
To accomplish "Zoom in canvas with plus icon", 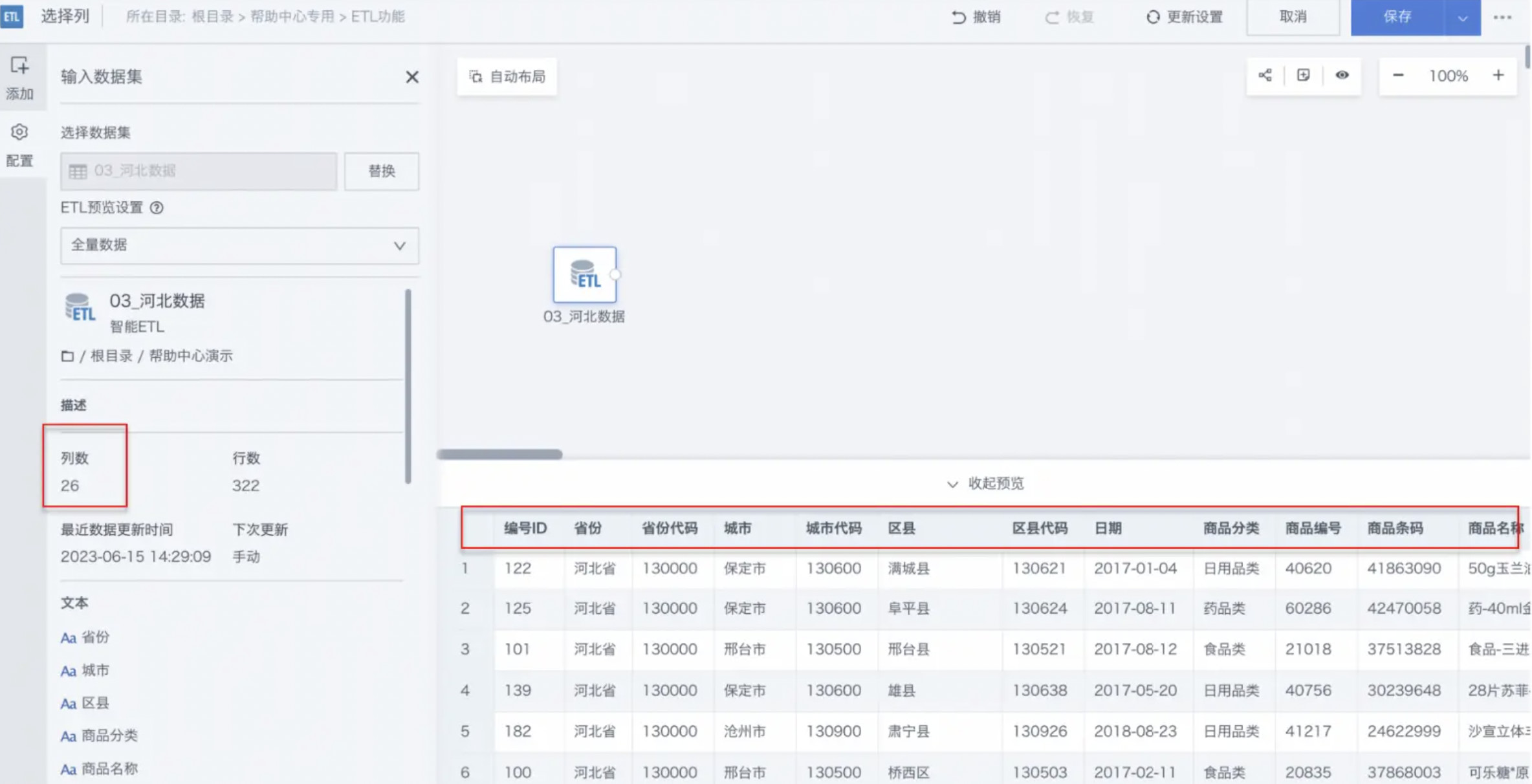I will tap(1498, 76).
